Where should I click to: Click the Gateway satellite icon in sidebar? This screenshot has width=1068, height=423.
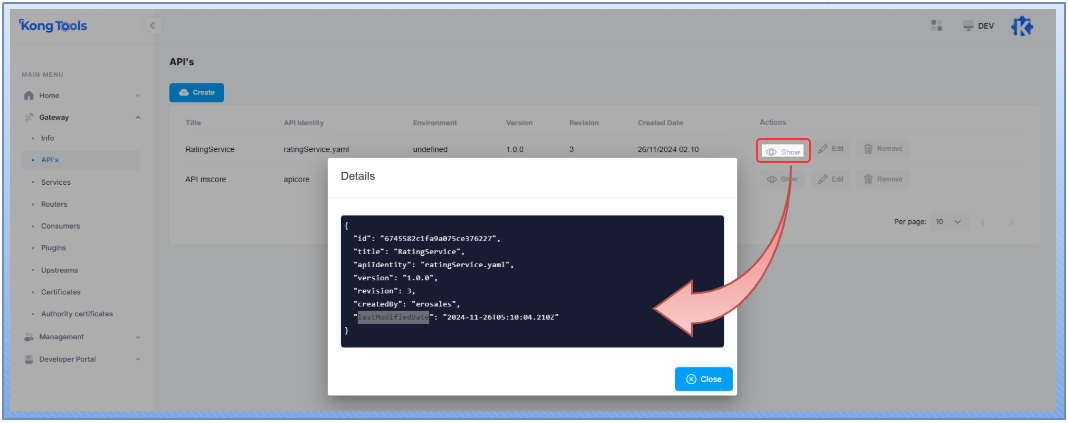click(29, 117)
